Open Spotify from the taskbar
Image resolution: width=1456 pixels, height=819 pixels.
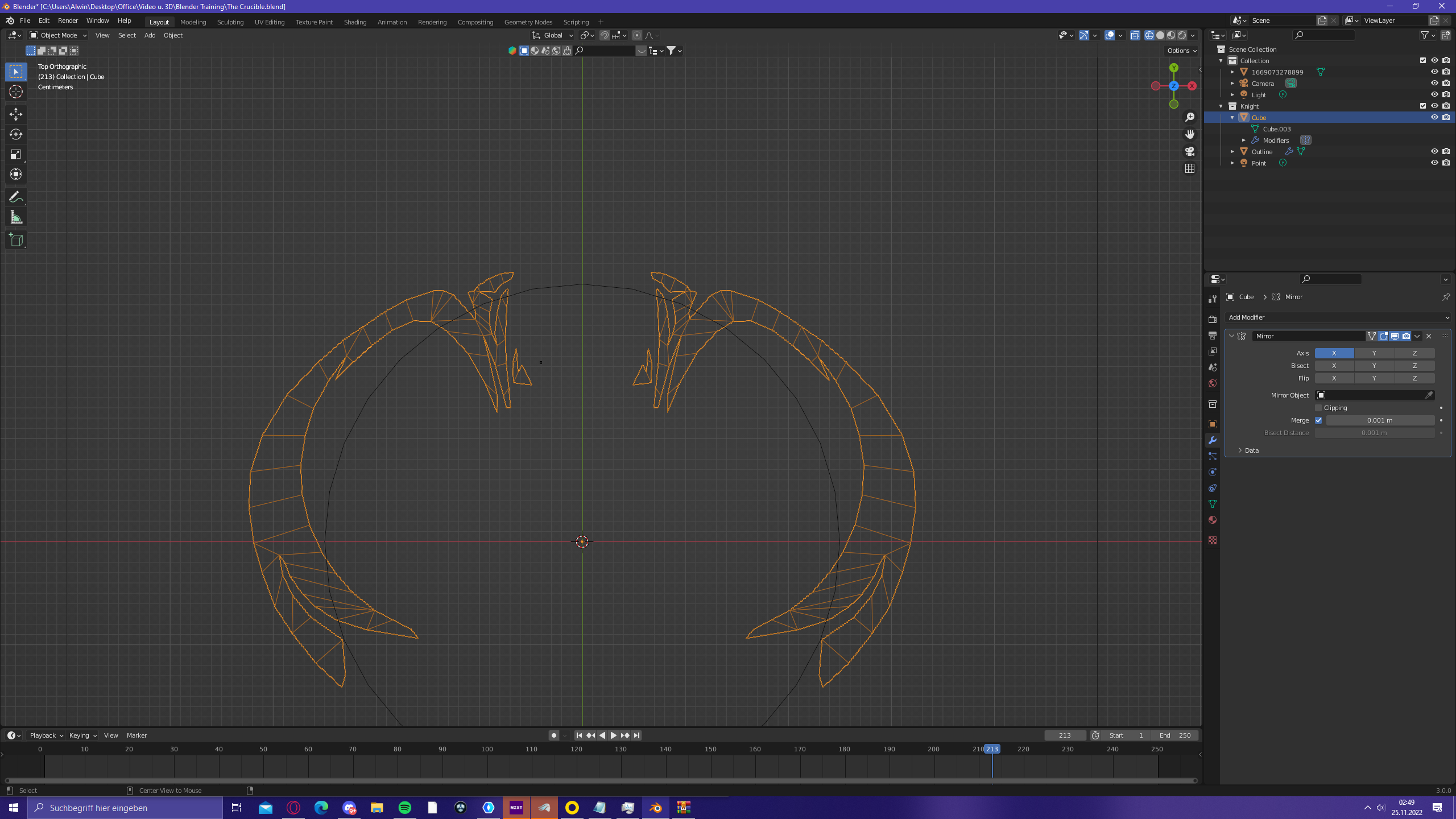404,808
